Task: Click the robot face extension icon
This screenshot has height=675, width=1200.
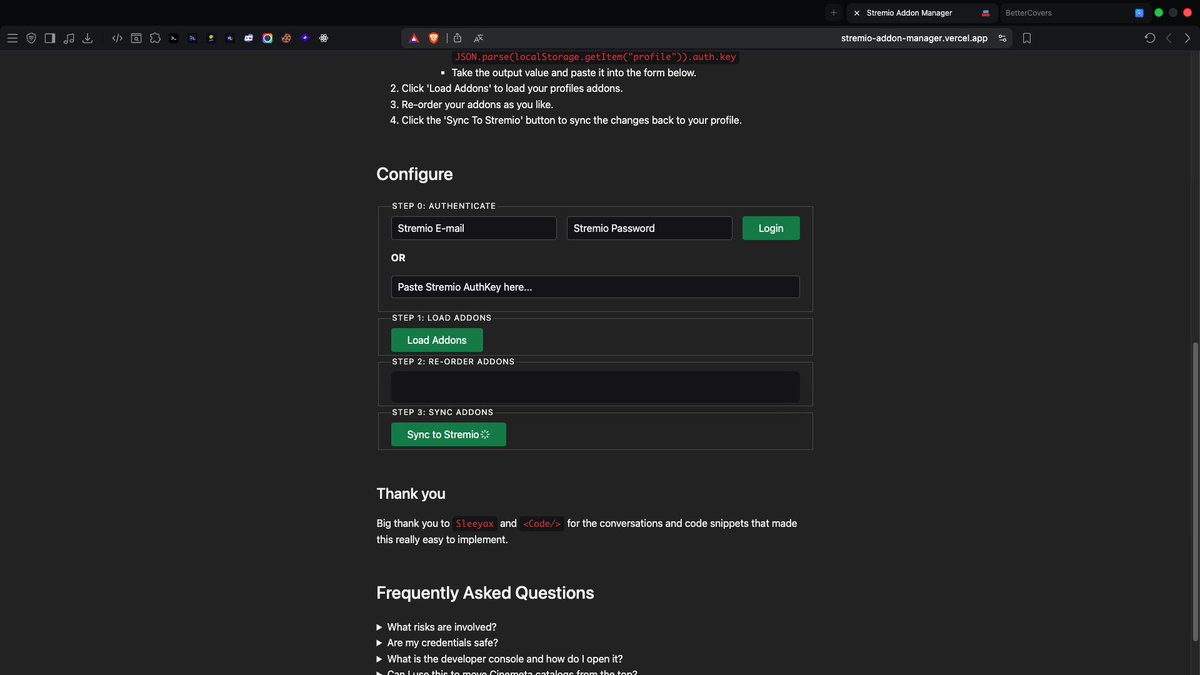Action: pos(249,38)
